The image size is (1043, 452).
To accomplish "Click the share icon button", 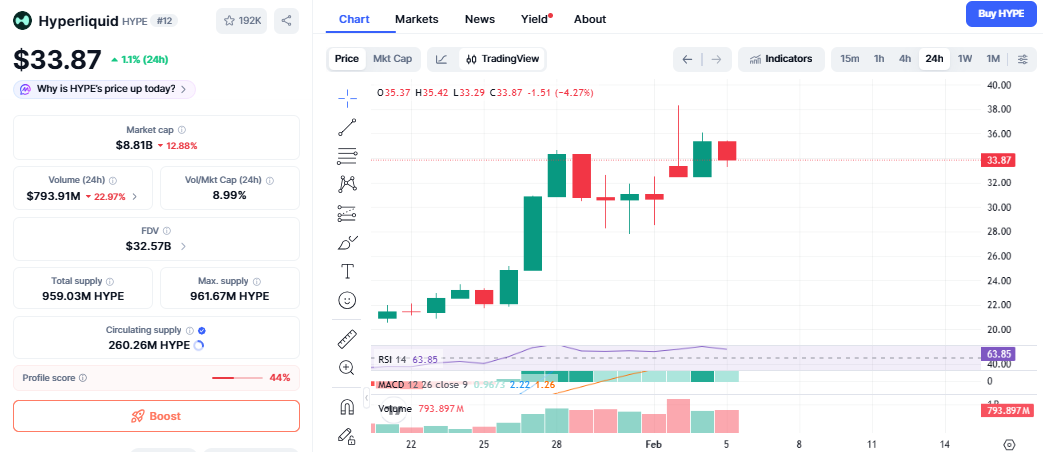I will click(286, 20).
